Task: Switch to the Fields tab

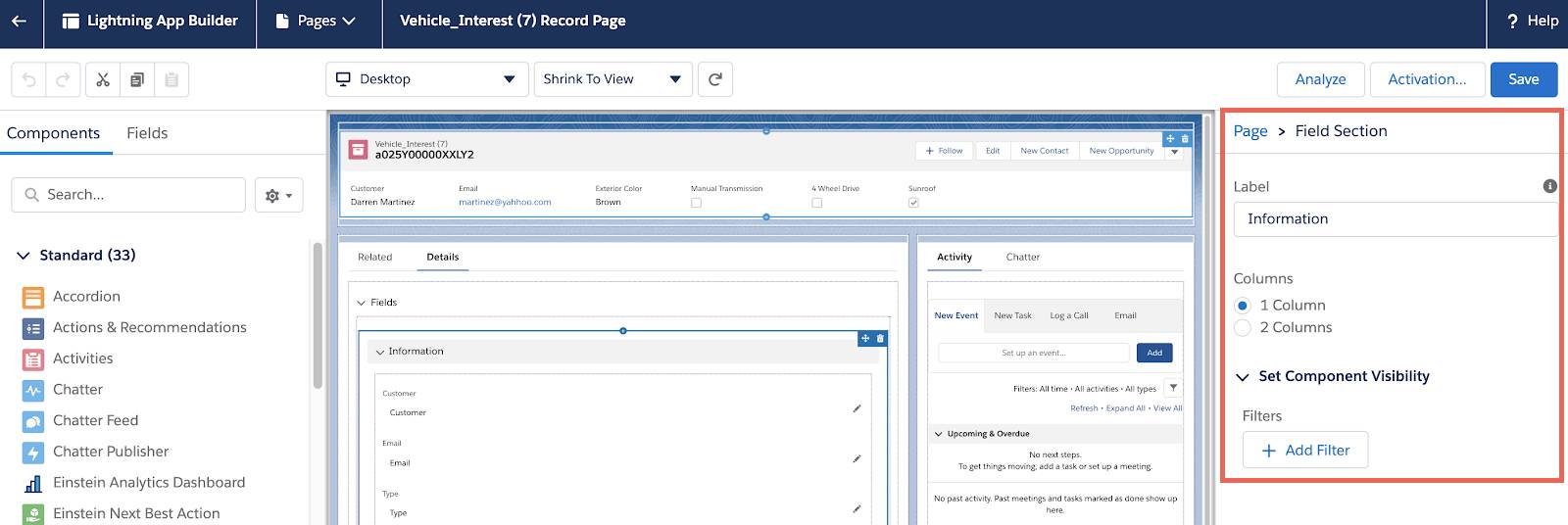Action: pos(147,133)
